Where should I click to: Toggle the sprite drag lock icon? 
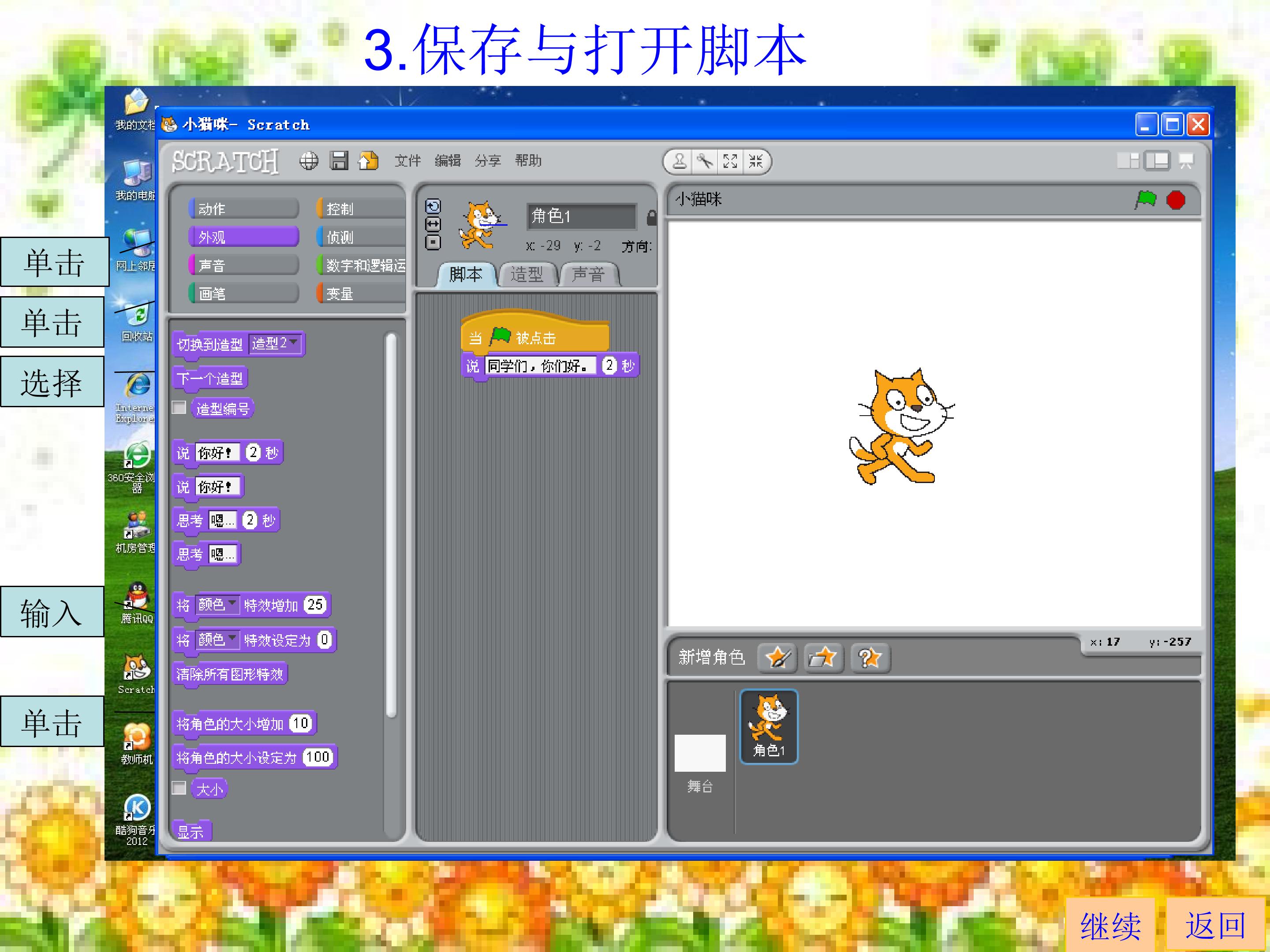point(651,217)
